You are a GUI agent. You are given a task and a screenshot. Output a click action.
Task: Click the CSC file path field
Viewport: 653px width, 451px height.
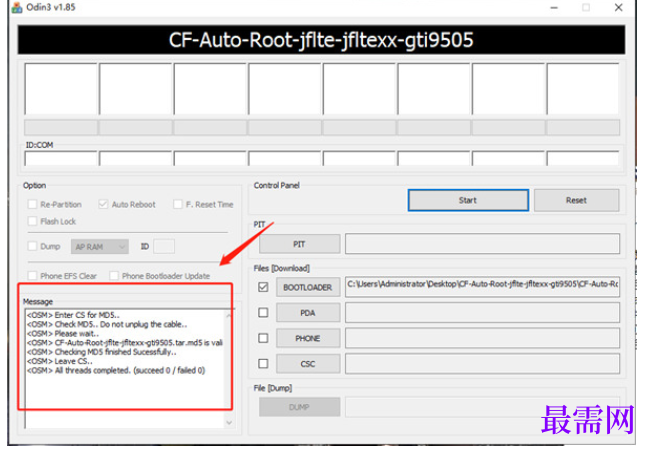click(482, 364)
